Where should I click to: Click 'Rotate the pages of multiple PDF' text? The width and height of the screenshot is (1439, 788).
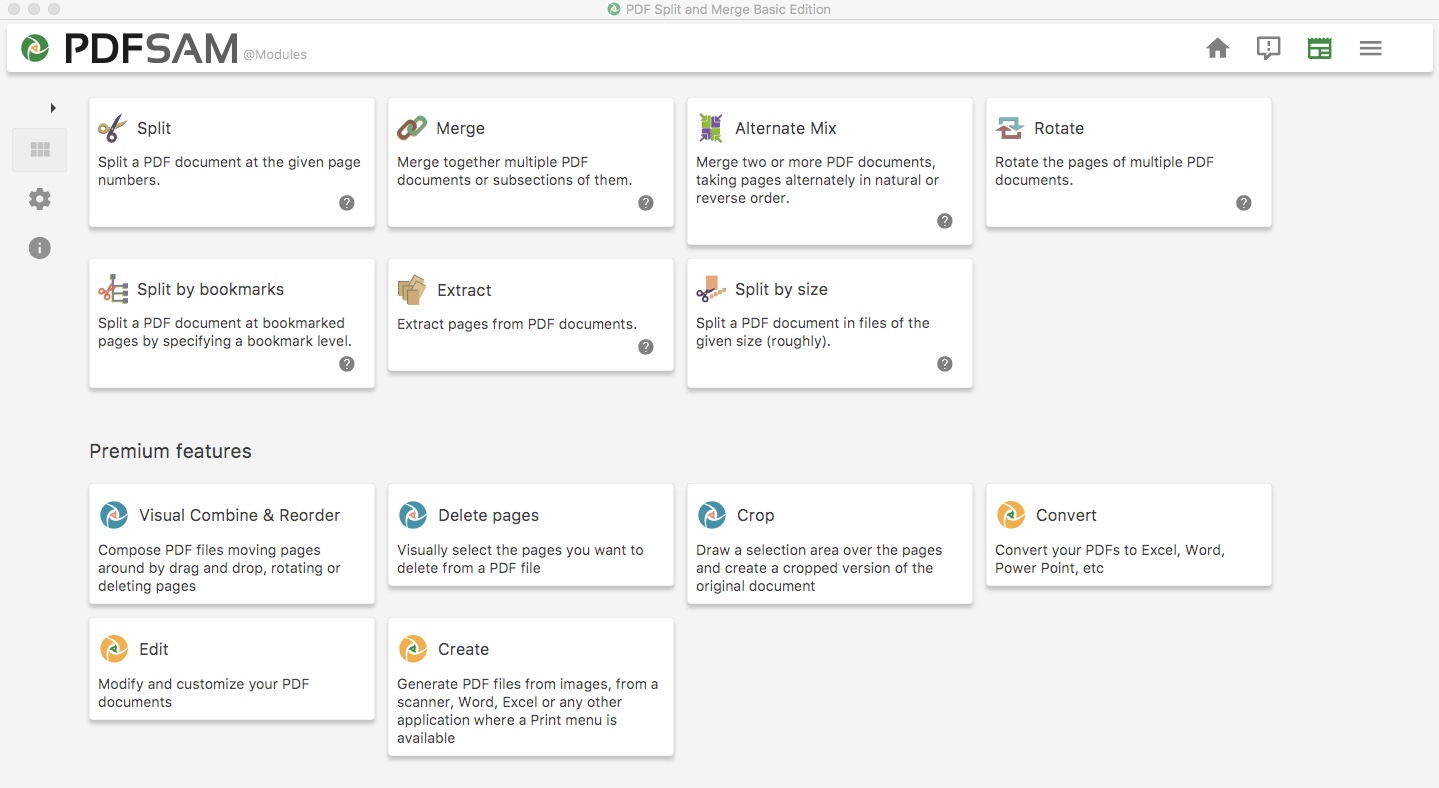point(1104,162)
